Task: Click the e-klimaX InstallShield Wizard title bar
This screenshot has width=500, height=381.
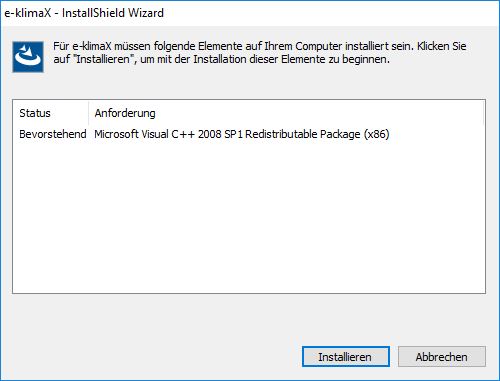Action: [250, 13]
